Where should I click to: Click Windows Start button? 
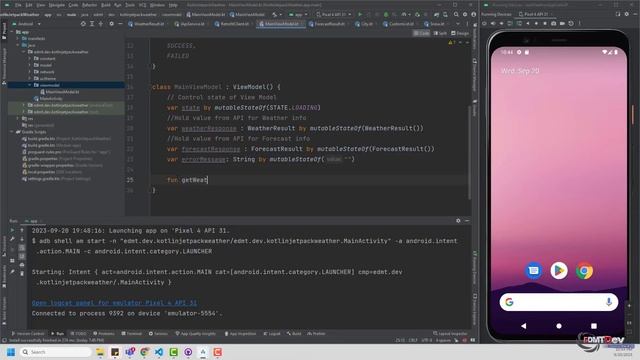(x=11, y=352)
